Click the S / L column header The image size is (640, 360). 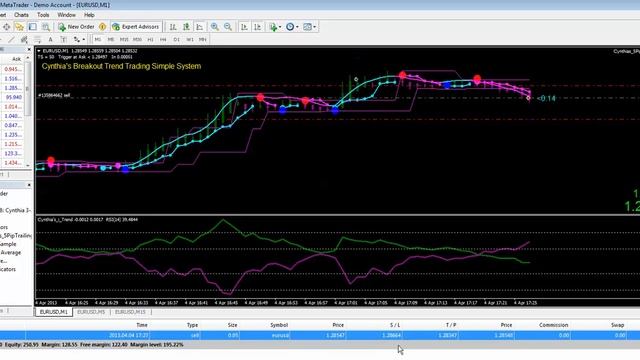coord(395,325)
